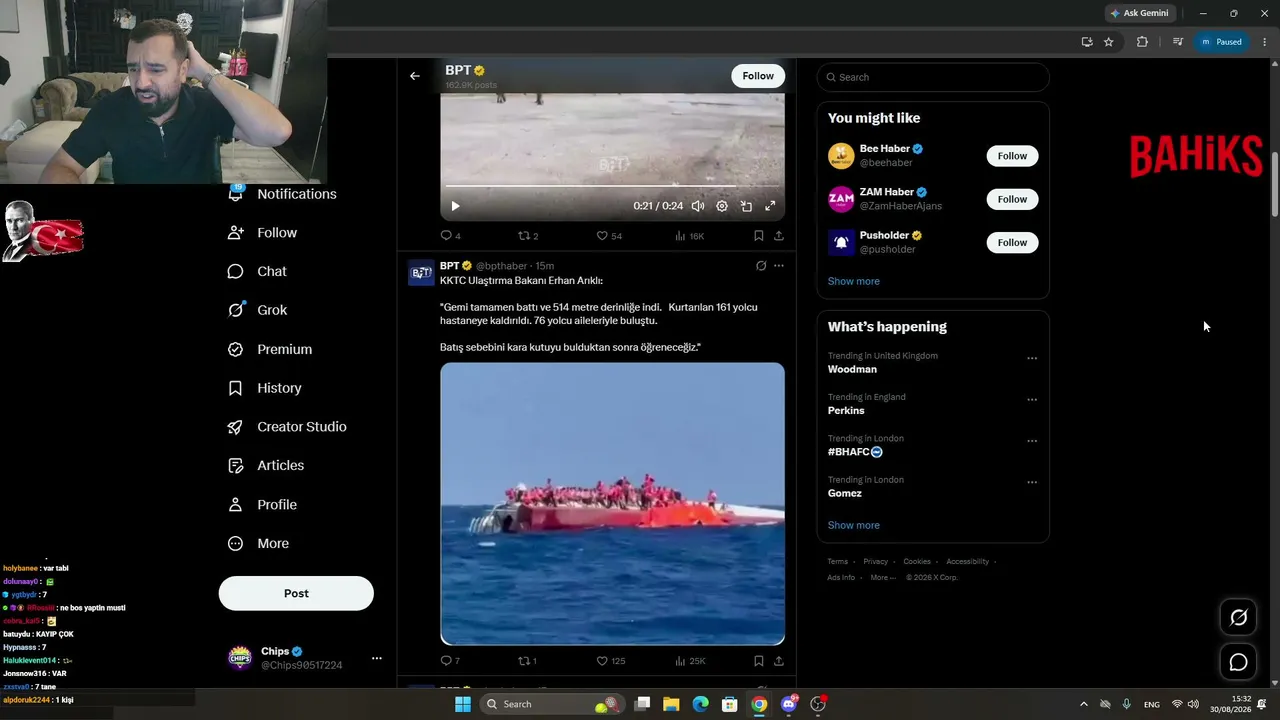
Task: View analytics for the post with 25K views
Action: [690, 661]
